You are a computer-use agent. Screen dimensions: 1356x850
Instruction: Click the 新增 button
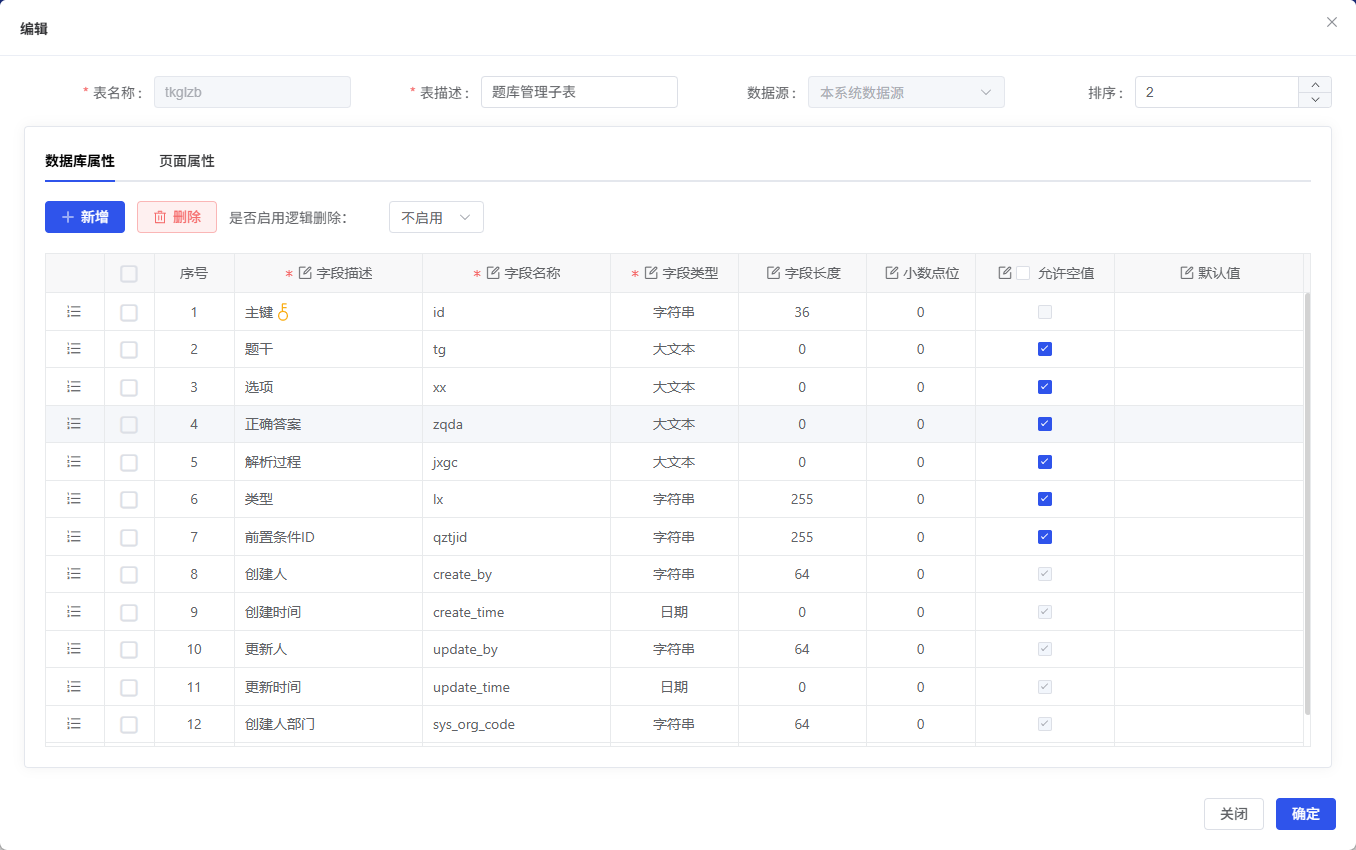[x=85, y=217]
